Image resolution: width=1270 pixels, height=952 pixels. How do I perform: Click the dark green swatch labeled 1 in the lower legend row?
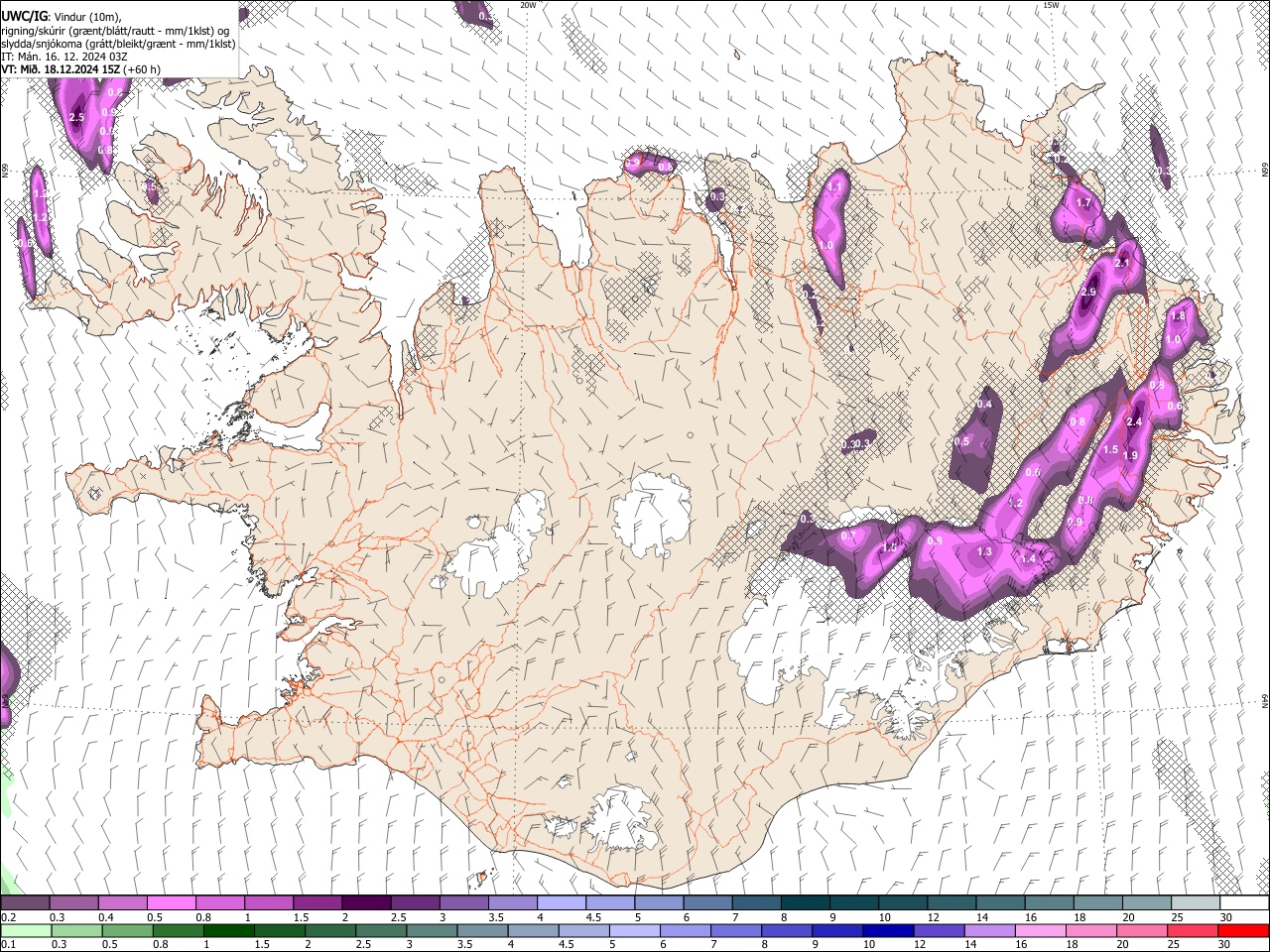[228, 930]
